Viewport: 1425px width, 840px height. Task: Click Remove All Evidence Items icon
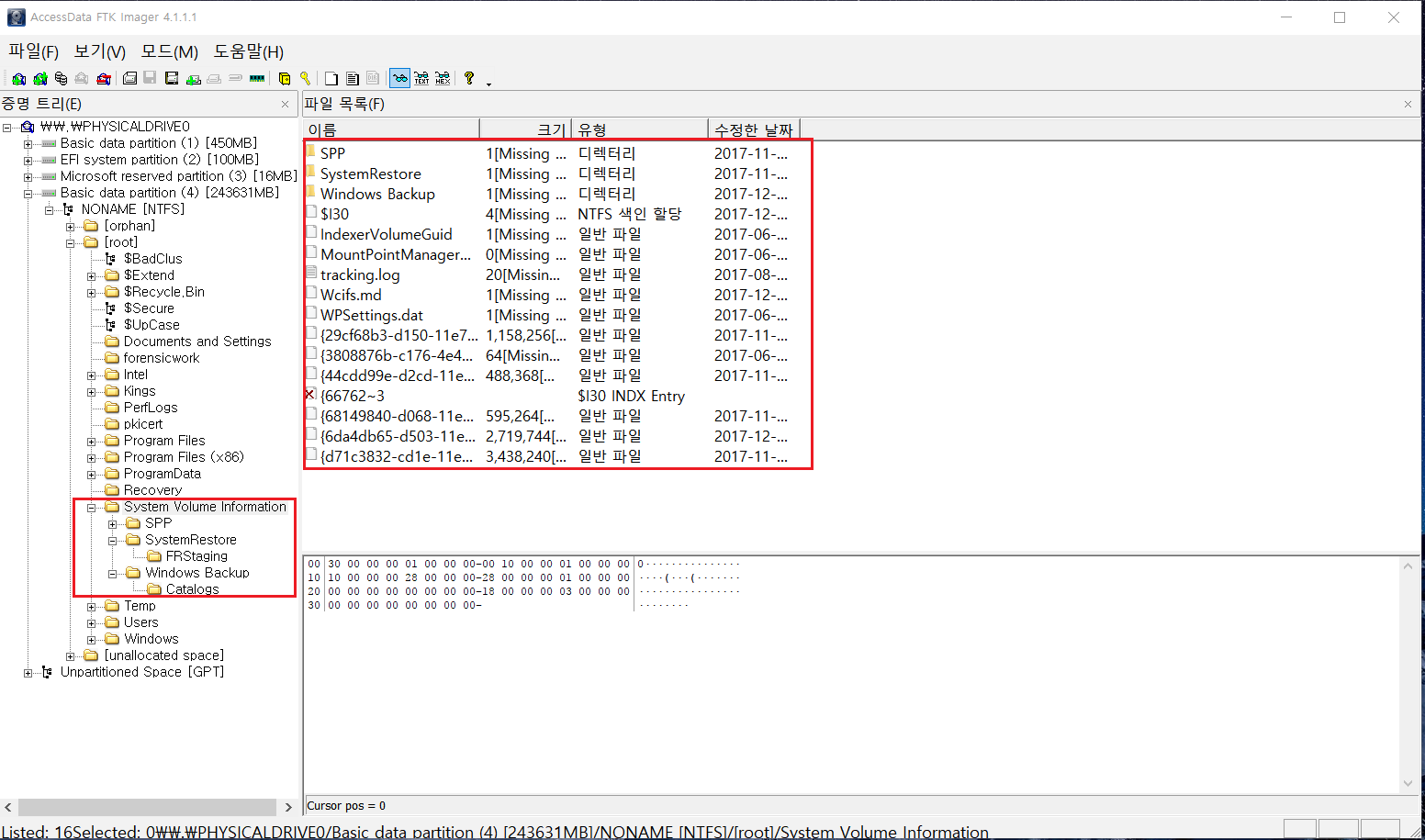(104, 79)
